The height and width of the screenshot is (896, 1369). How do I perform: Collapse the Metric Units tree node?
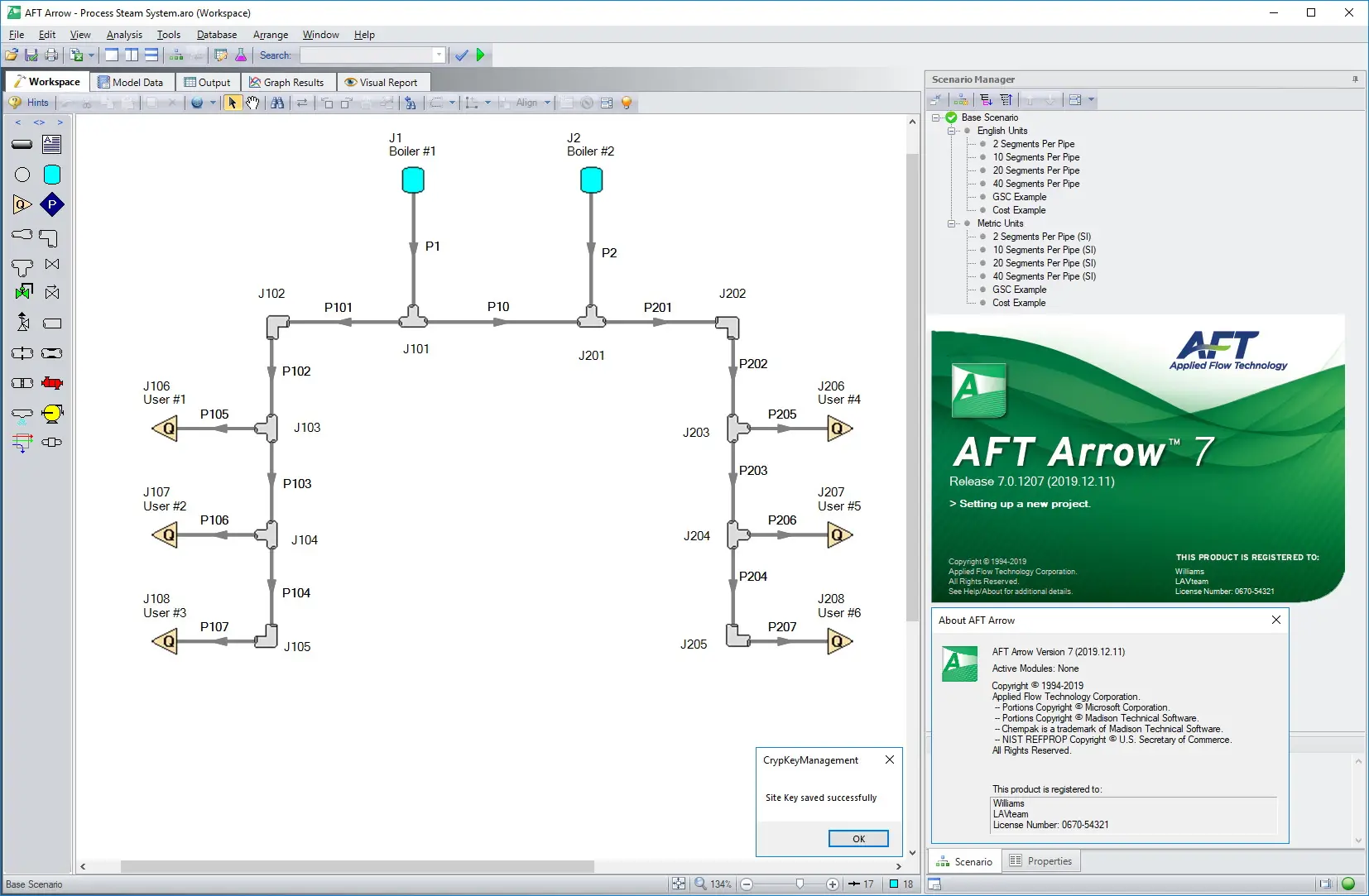click(951, 223)
